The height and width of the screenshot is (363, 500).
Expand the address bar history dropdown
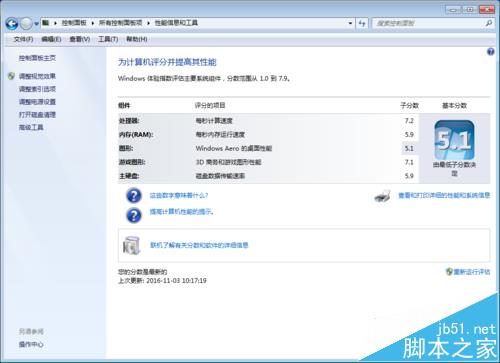[x=350, y=23]
